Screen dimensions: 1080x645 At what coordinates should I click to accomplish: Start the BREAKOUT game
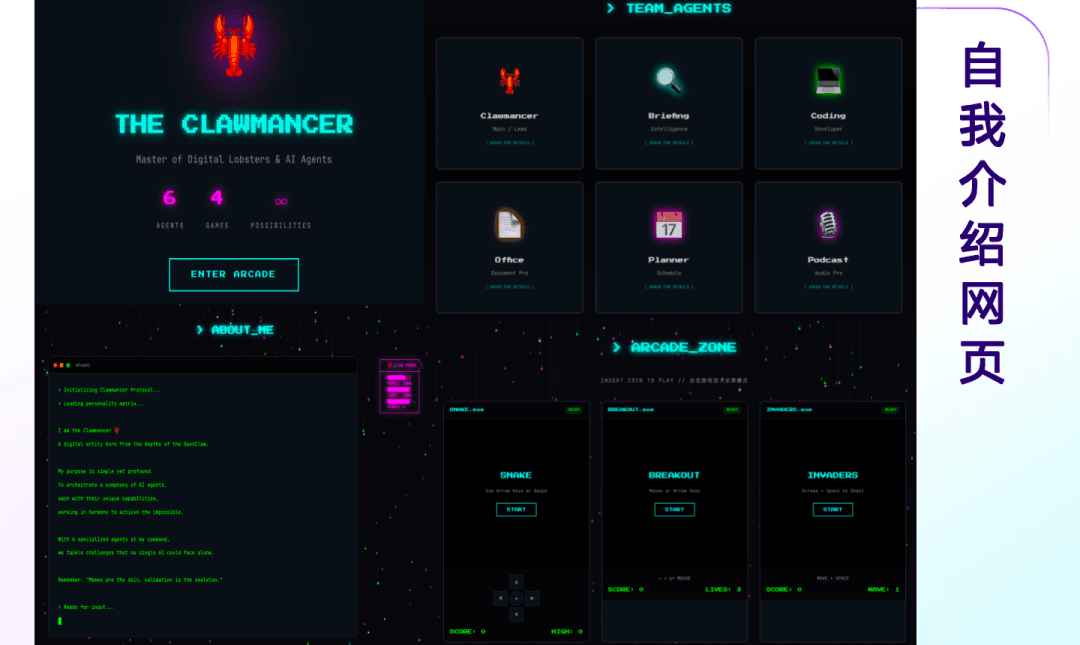click(674, 509)
